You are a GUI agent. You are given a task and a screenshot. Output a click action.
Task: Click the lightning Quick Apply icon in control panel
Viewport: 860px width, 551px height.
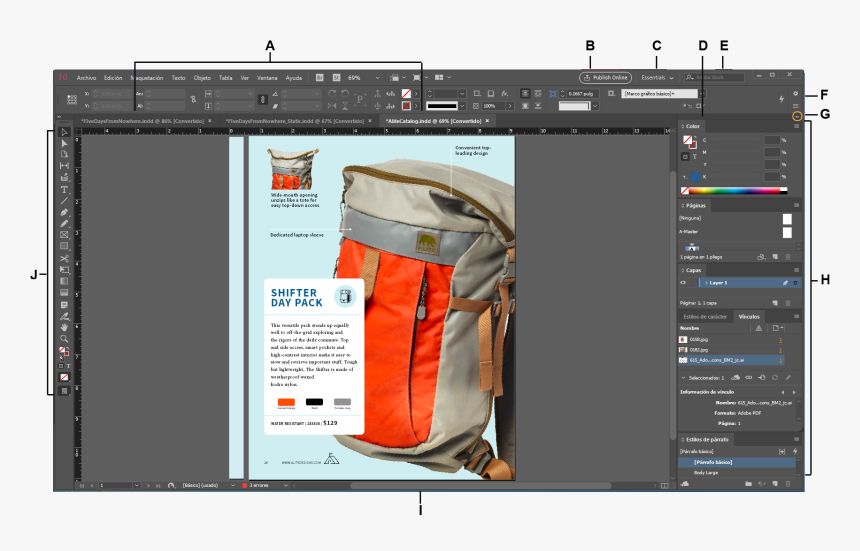coord(781,99)
